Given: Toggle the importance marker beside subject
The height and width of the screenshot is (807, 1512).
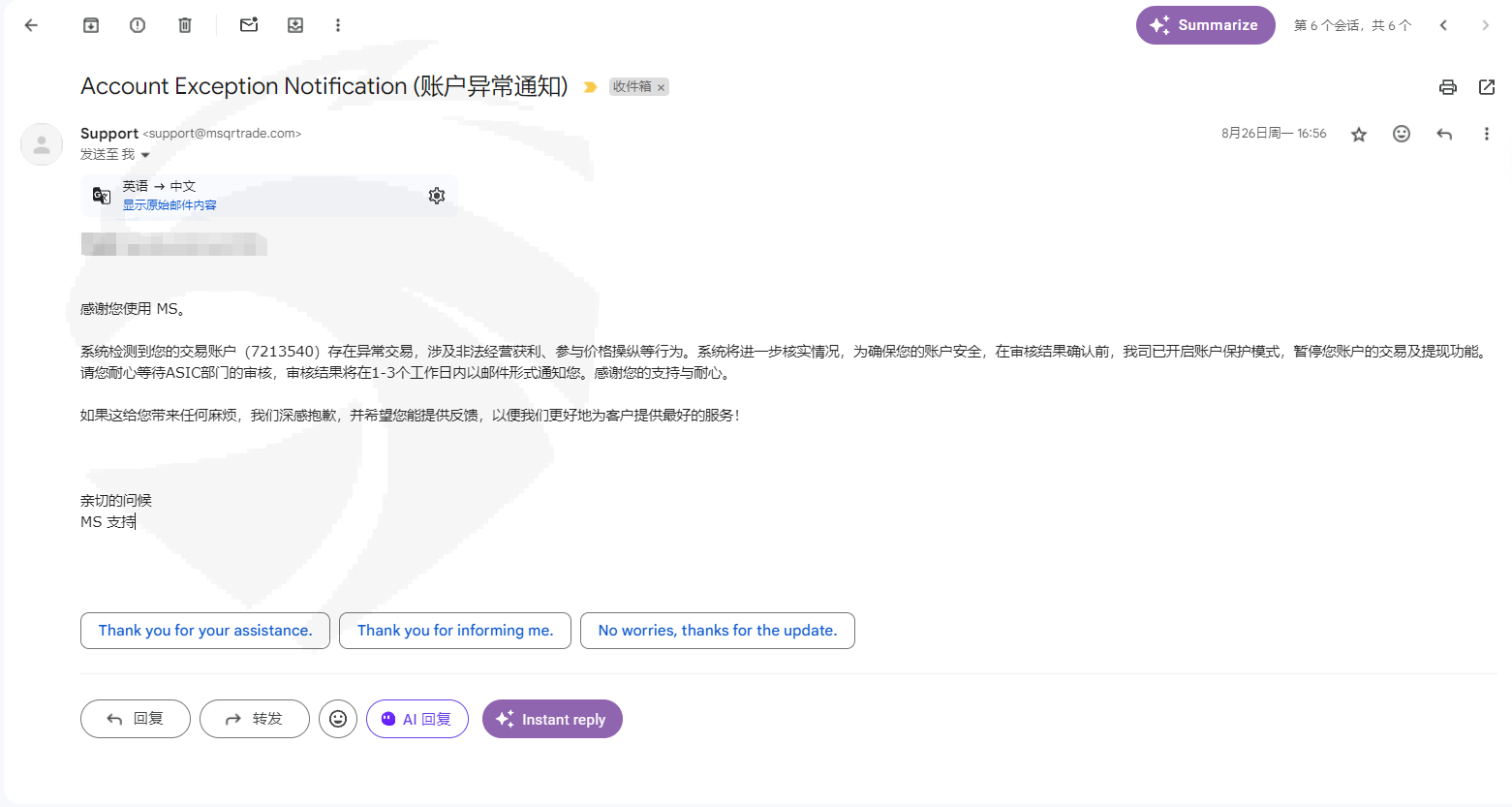Looking at the screenshot, I should pyautogui.click(x=590, y=87).
